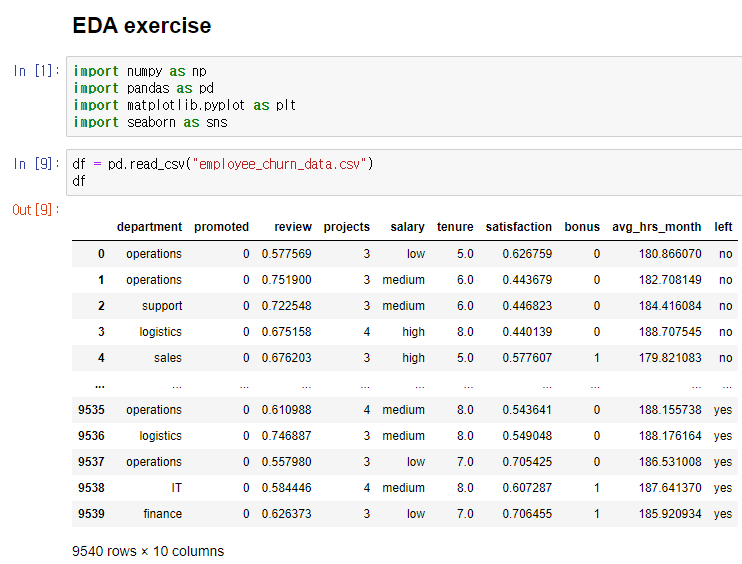Click satisfaction value 0.626759
This screenshot has height=564, width=742.
pyautogui.click(x=527, y=254)
